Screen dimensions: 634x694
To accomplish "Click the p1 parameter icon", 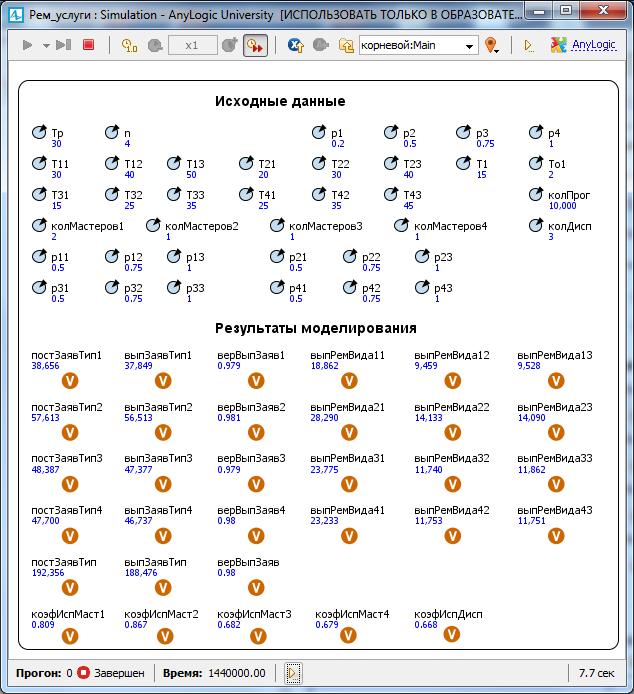I will click(318, 132).
